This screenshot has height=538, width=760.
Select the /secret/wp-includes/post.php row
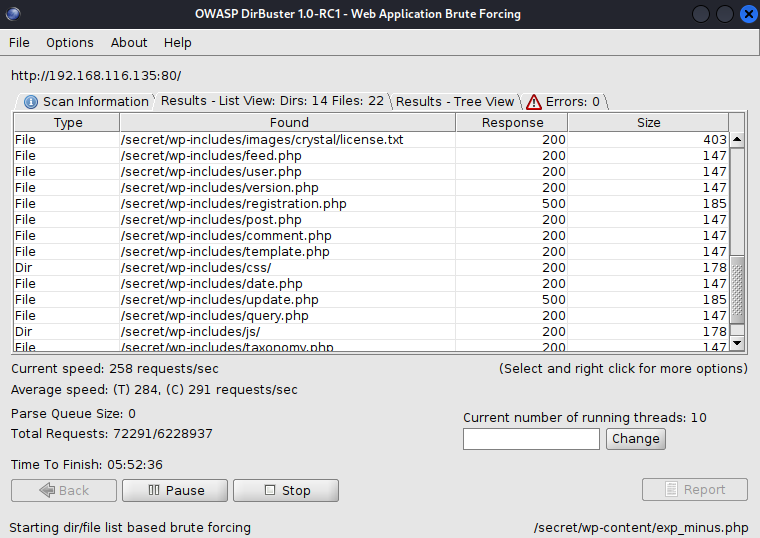coord(371,220)
